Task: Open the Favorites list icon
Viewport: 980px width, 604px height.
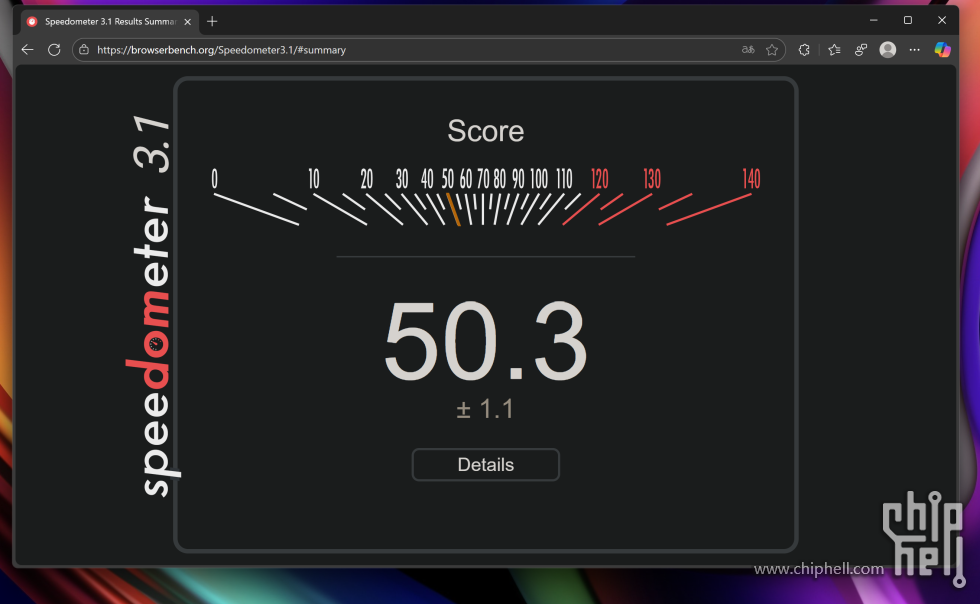Action: click(x=834, y=49)
